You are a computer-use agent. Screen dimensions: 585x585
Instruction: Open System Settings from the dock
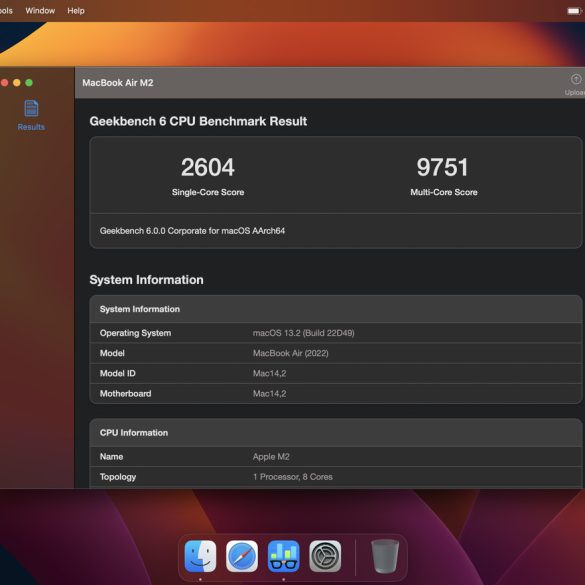tap(325, 556)
